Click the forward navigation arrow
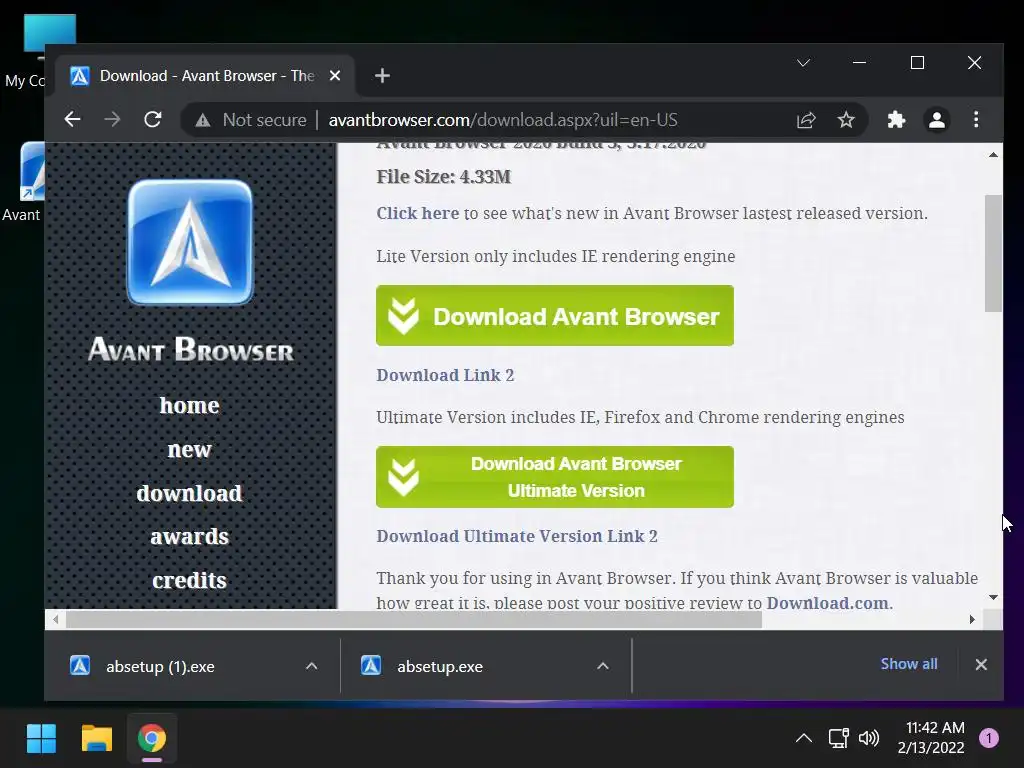The height and width of the screenshot is (768, 1024). (112, 120)
